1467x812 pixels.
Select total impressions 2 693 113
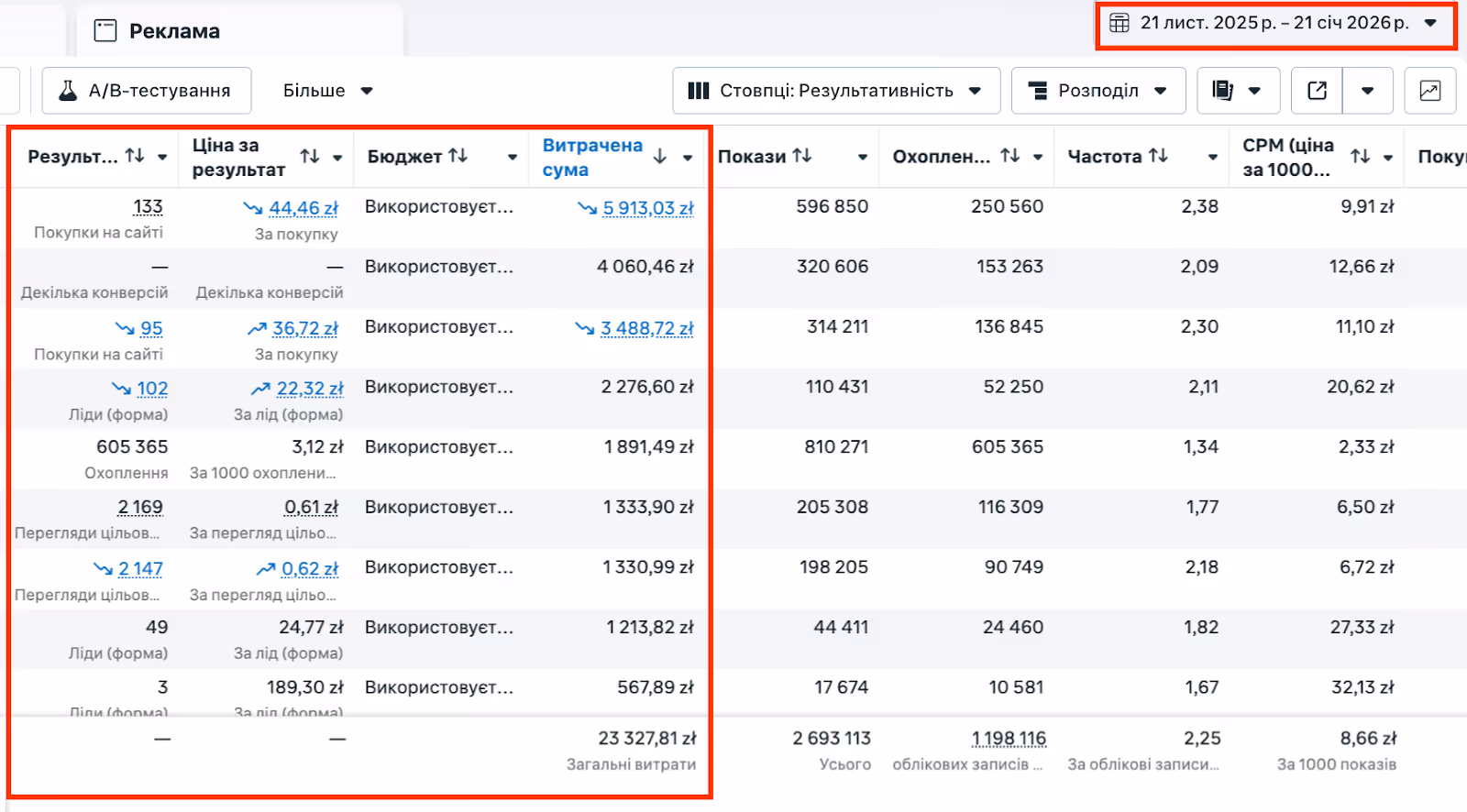(x=832, y=739)
